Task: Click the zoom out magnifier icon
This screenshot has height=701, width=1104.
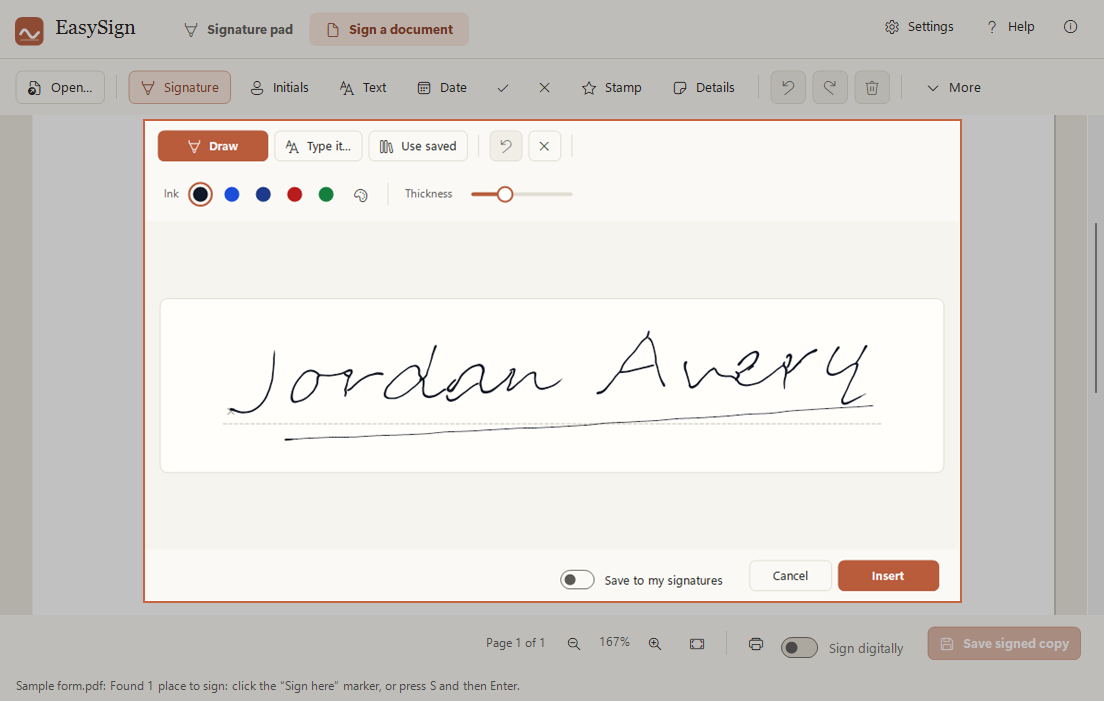Action: [x=574, y=643]
